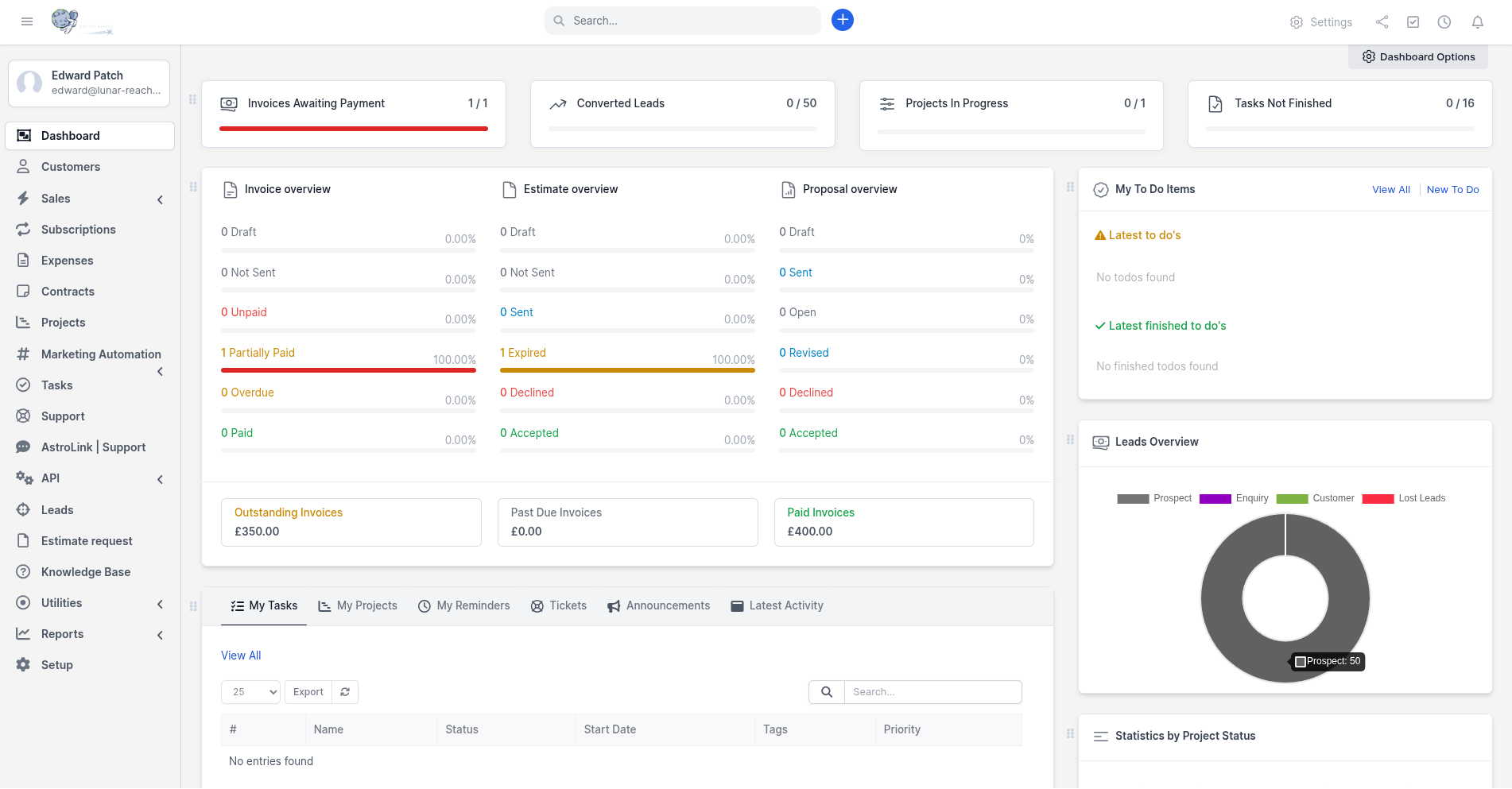Click the AstroLink chat bubble icon
The image size is (1512, 789).
tap(24, 447)
